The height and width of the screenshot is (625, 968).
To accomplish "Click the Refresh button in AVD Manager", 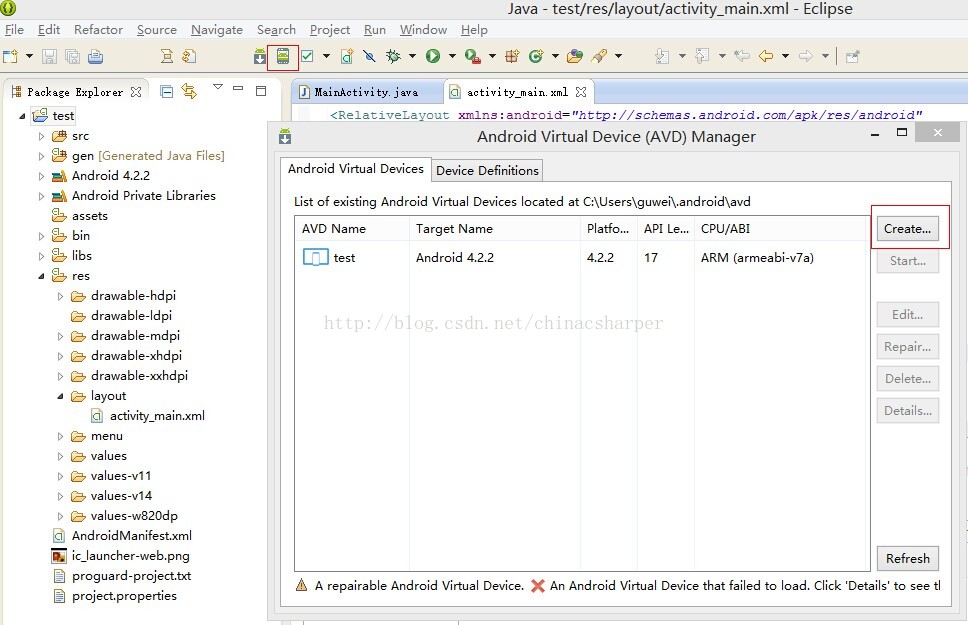I will [908, 558].
